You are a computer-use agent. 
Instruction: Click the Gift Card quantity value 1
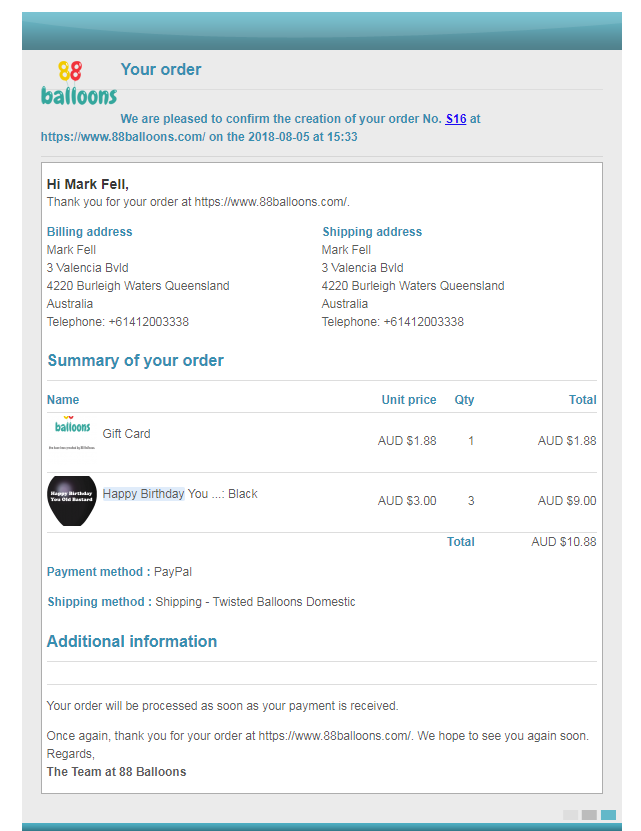pos(471,441)
